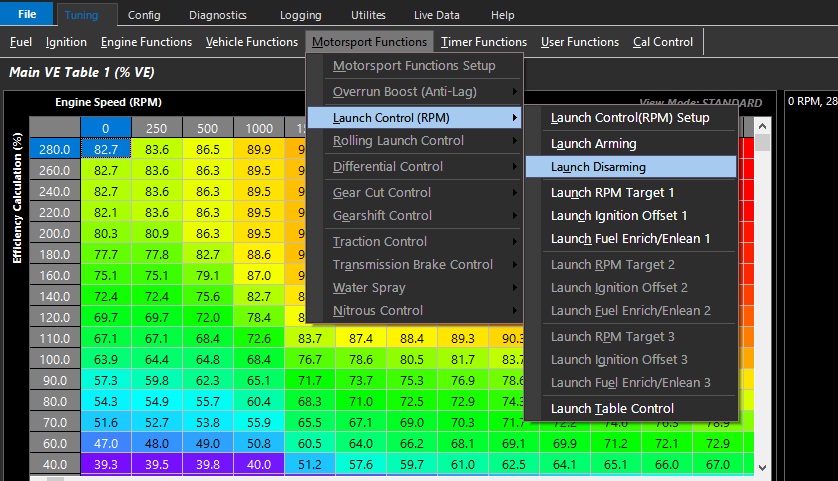838x481 pixels.
Task: Open the User Functions menu
Action: (580, 42)
